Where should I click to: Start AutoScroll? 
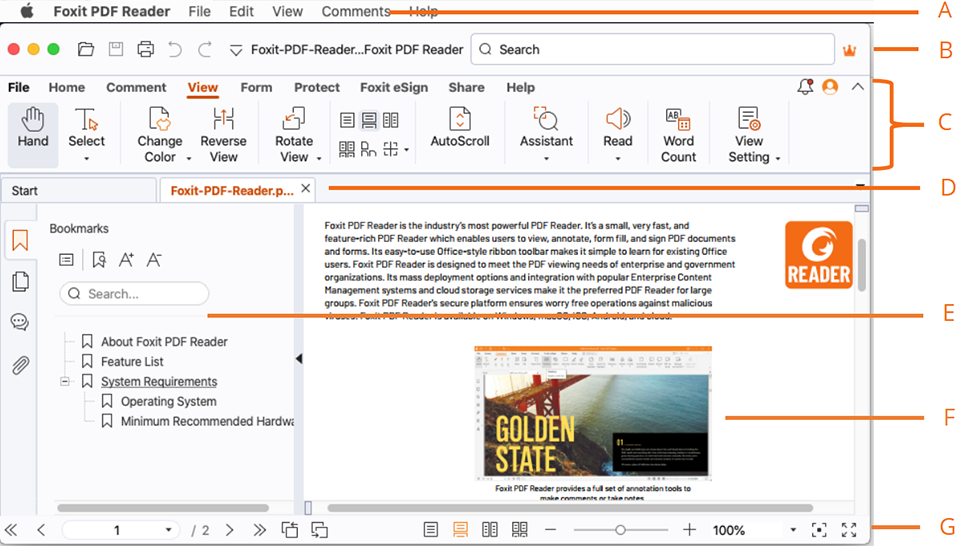(x=460, y=127)
